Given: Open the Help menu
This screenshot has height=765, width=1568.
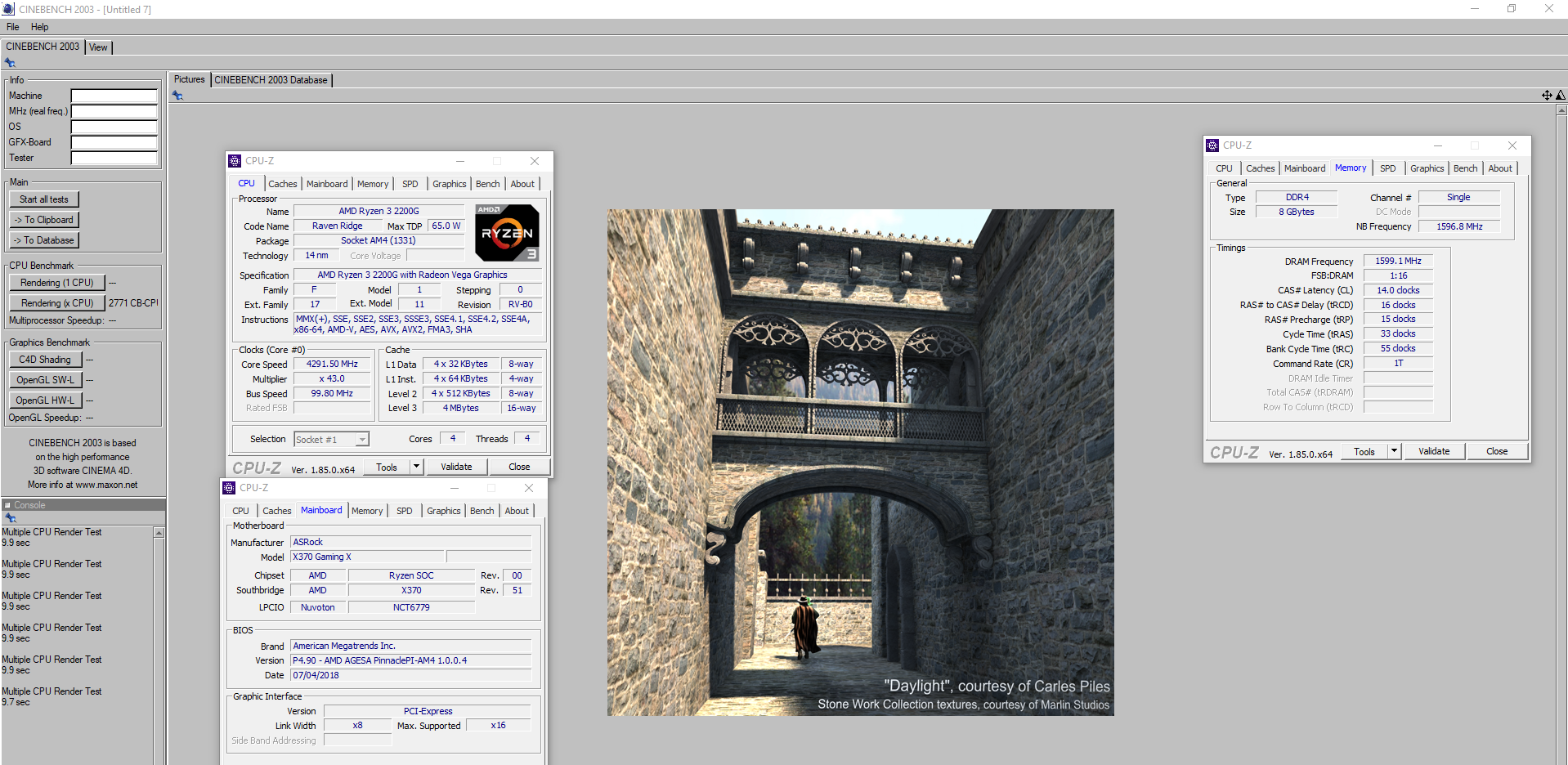Looking at the screenshot, I should click(39, 27).
